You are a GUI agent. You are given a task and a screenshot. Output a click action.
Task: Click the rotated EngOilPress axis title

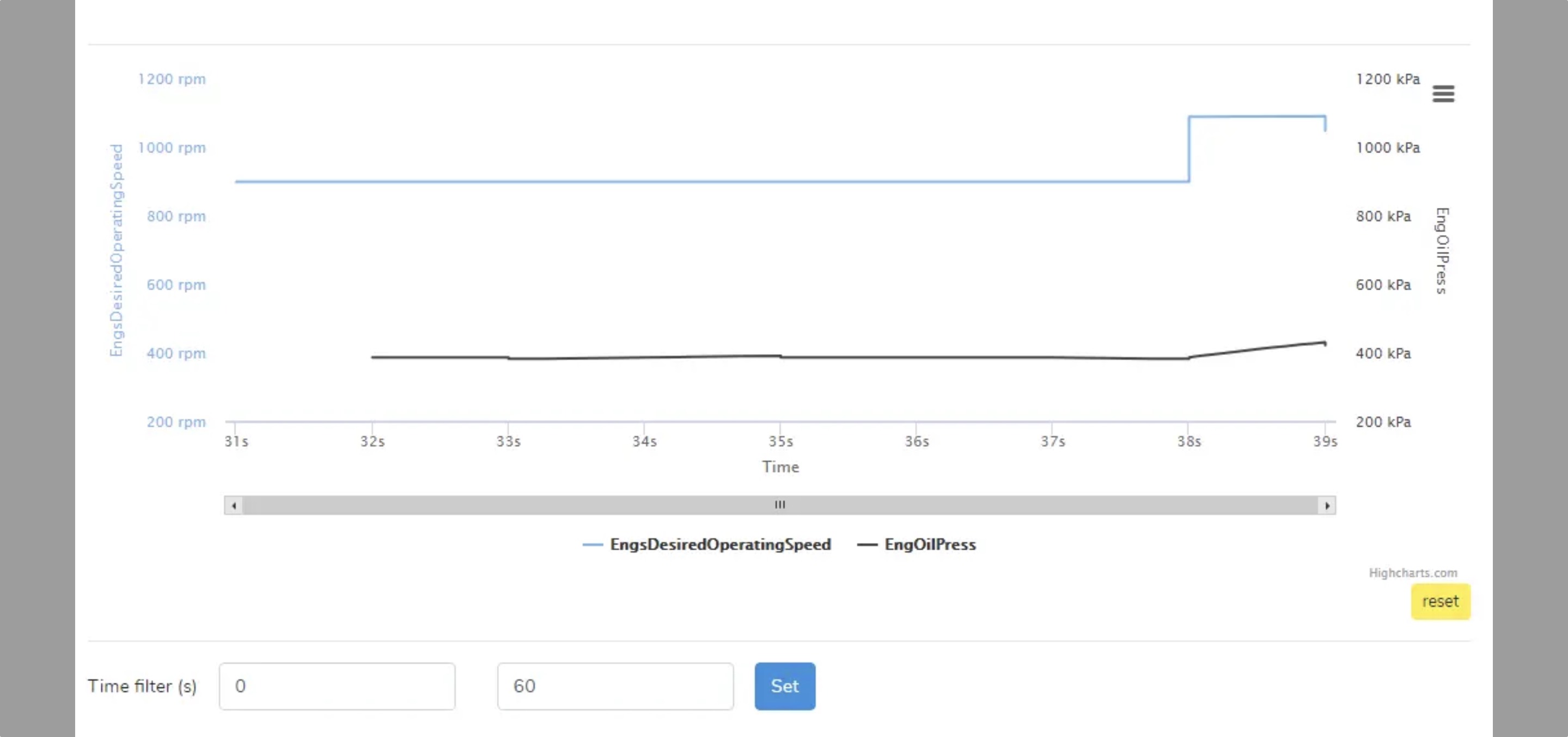[x=1442, y=252]
